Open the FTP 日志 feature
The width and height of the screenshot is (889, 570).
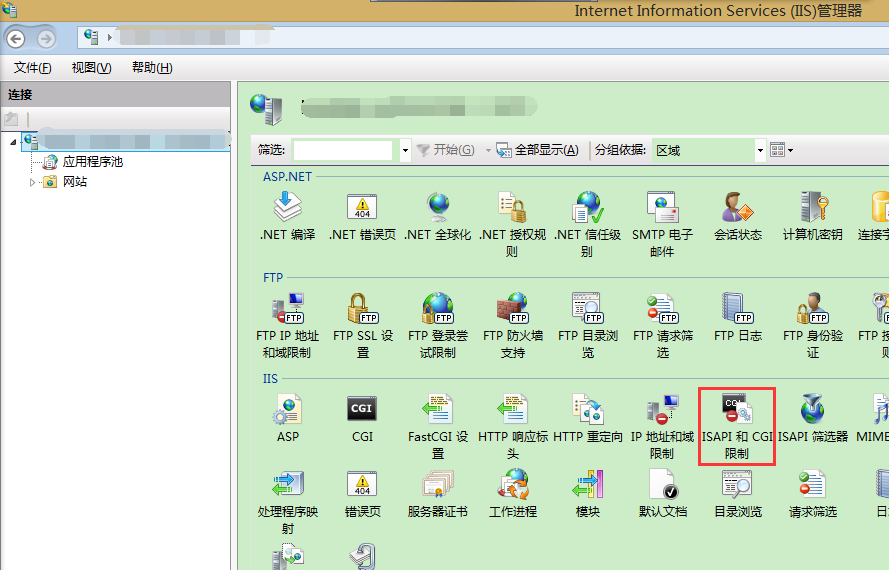click(738, 318)
